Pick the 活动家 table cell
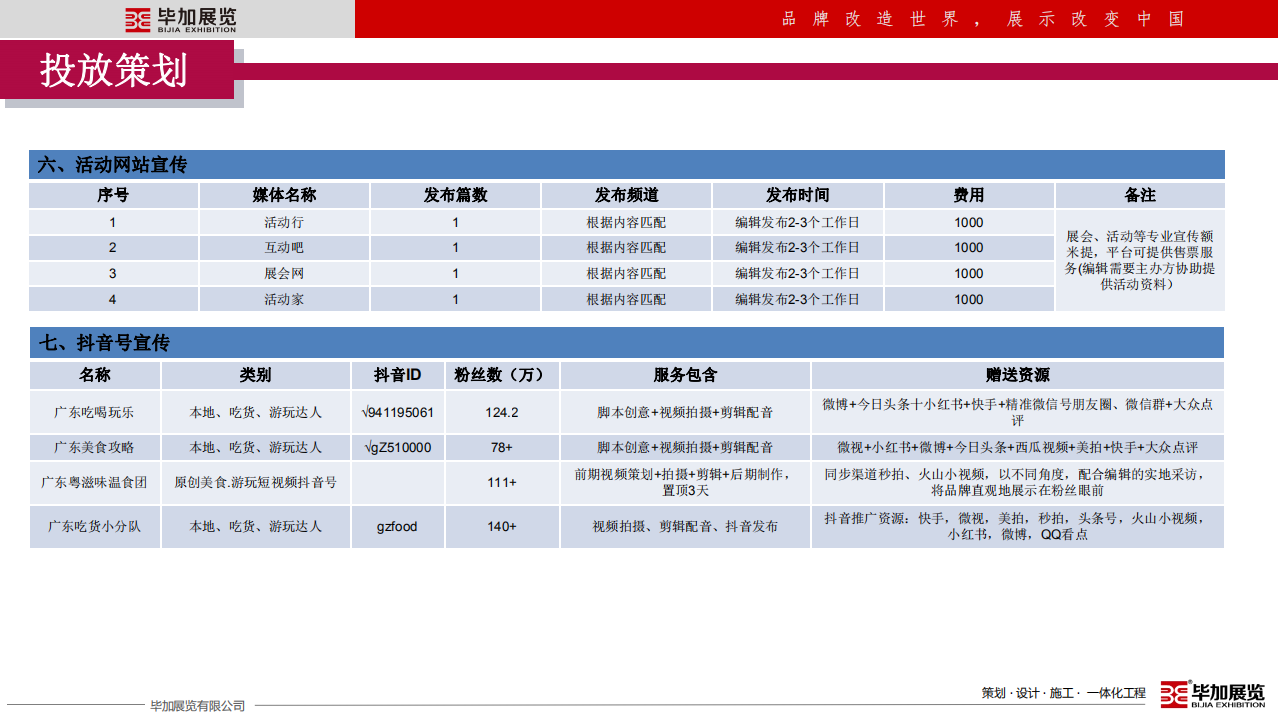 coord(284,299)
